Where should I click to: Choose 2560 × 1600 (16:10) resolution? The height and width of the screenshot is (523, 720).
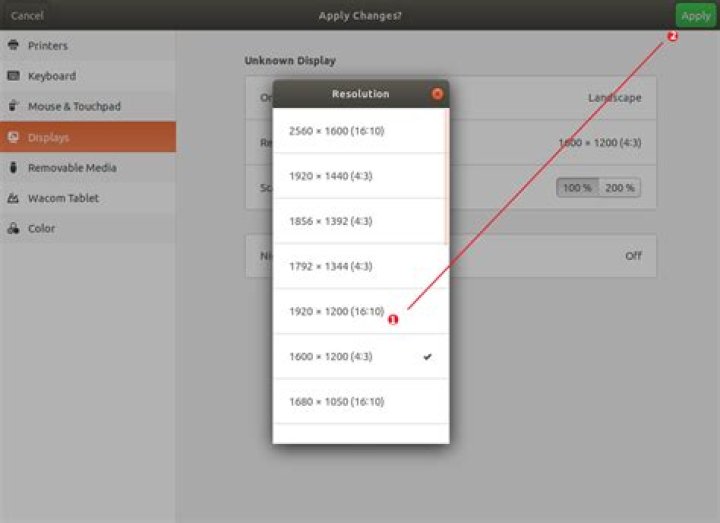pyautogui.click(x=360, y=131)
